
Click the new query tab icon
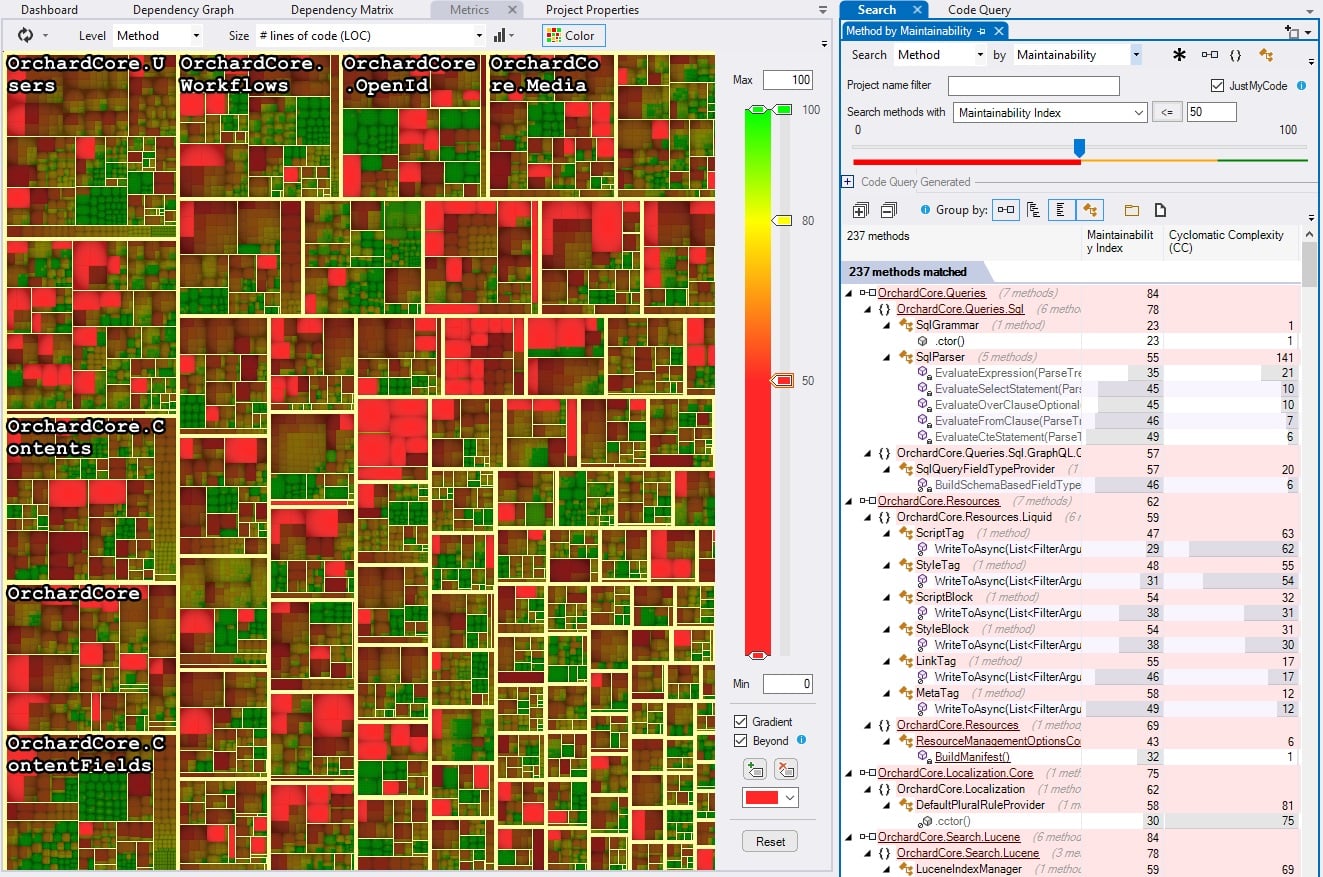pos(1294,31)
